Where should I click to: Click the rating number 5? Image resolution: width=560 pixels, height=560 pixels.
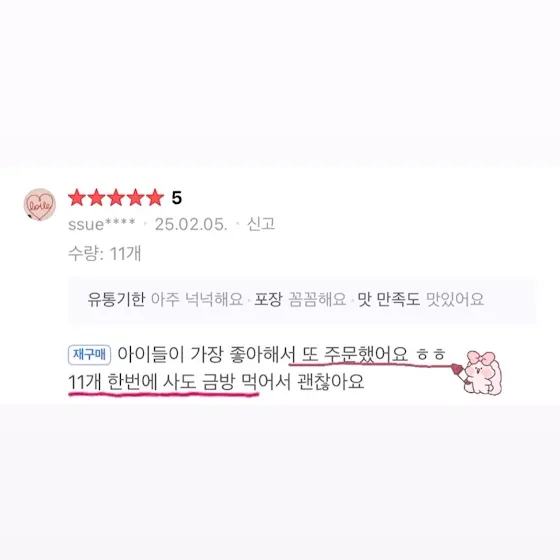coord(177,198)
